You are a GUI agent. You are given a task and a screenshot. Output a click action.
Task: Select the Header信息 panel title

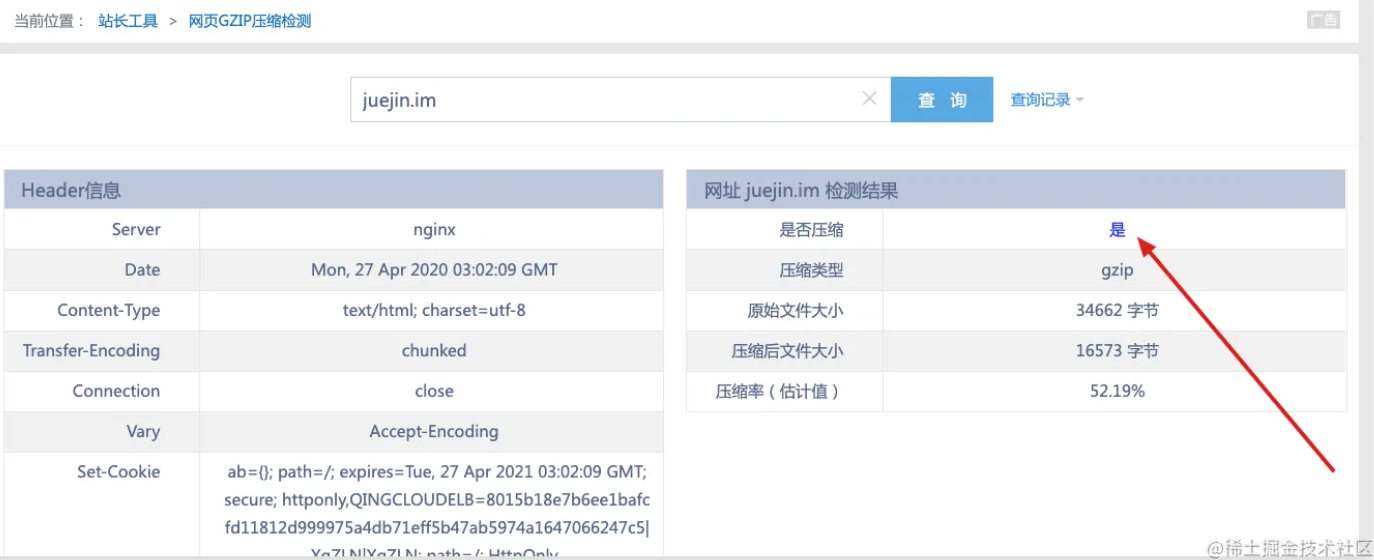point(72,190)
